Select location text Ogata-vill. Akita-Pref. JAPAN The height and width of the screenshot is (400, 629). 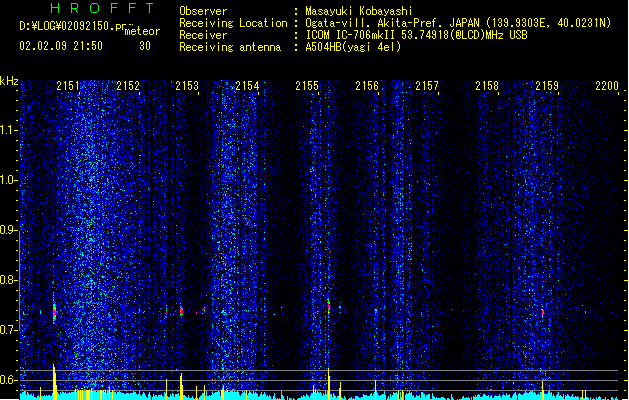392,23
